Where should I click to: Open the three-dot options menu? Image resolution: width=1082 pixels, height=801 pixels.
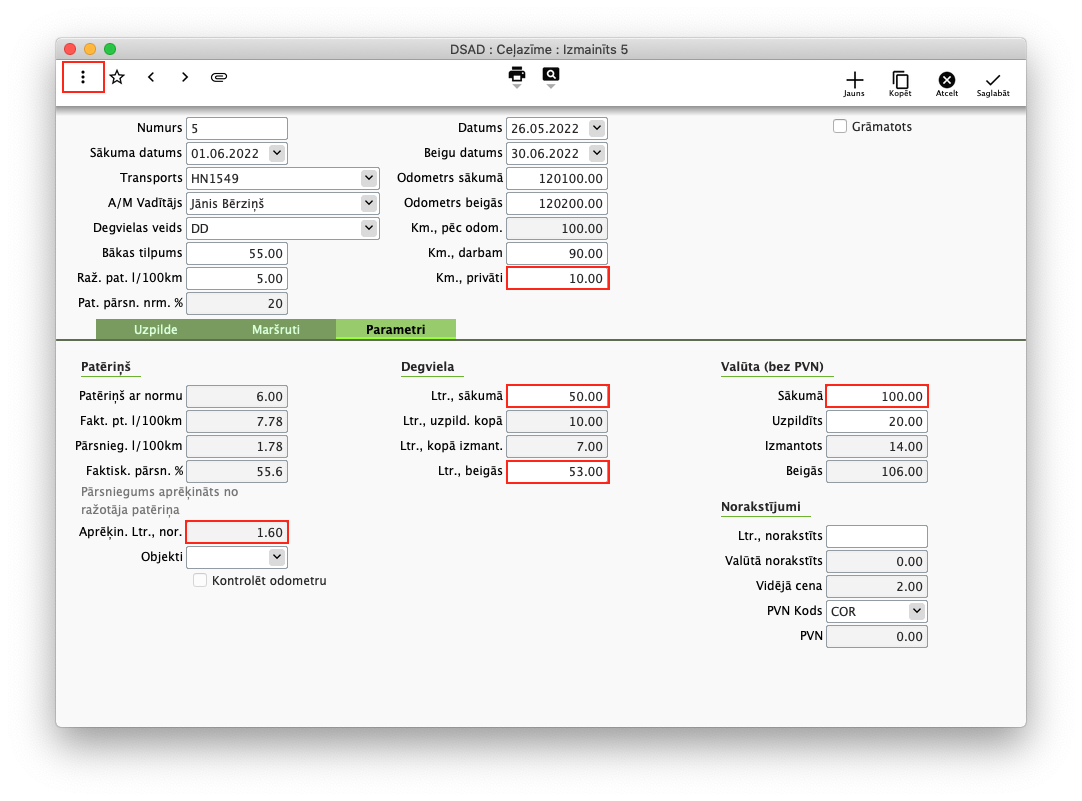83,77
